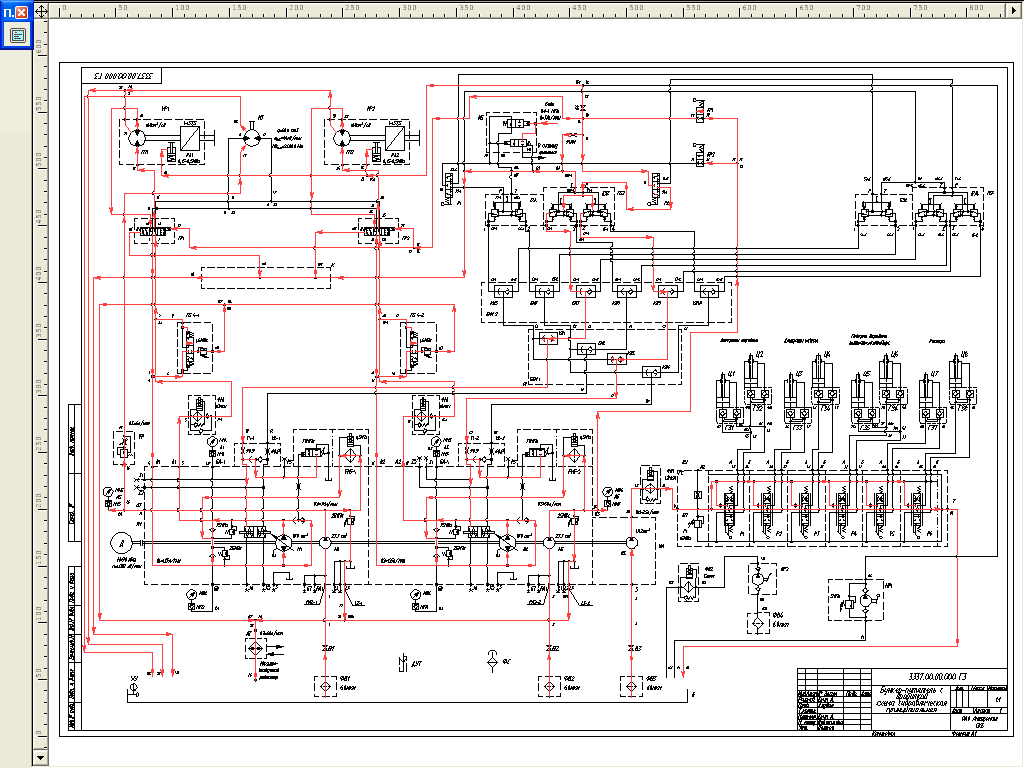1024x768 pixels.
Task: Click the ruler origin crosshair icon
Action: [x=40, y=11]
